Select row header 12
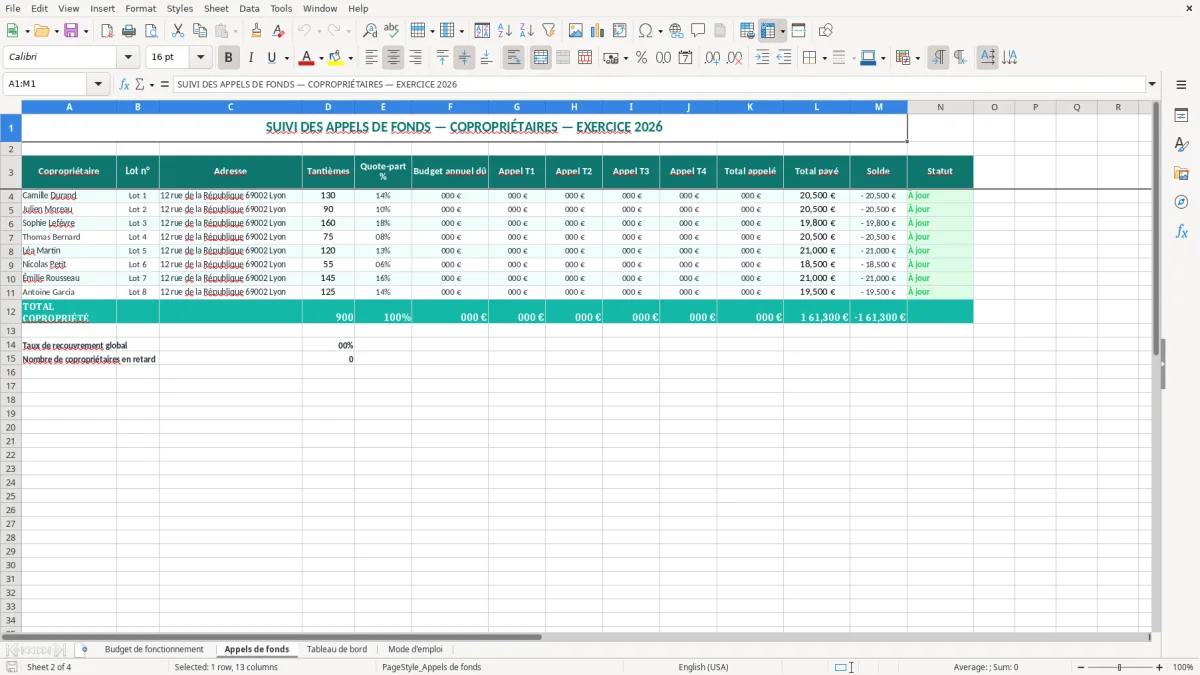This screenshot has width=1200, height=675. point(11,311)
